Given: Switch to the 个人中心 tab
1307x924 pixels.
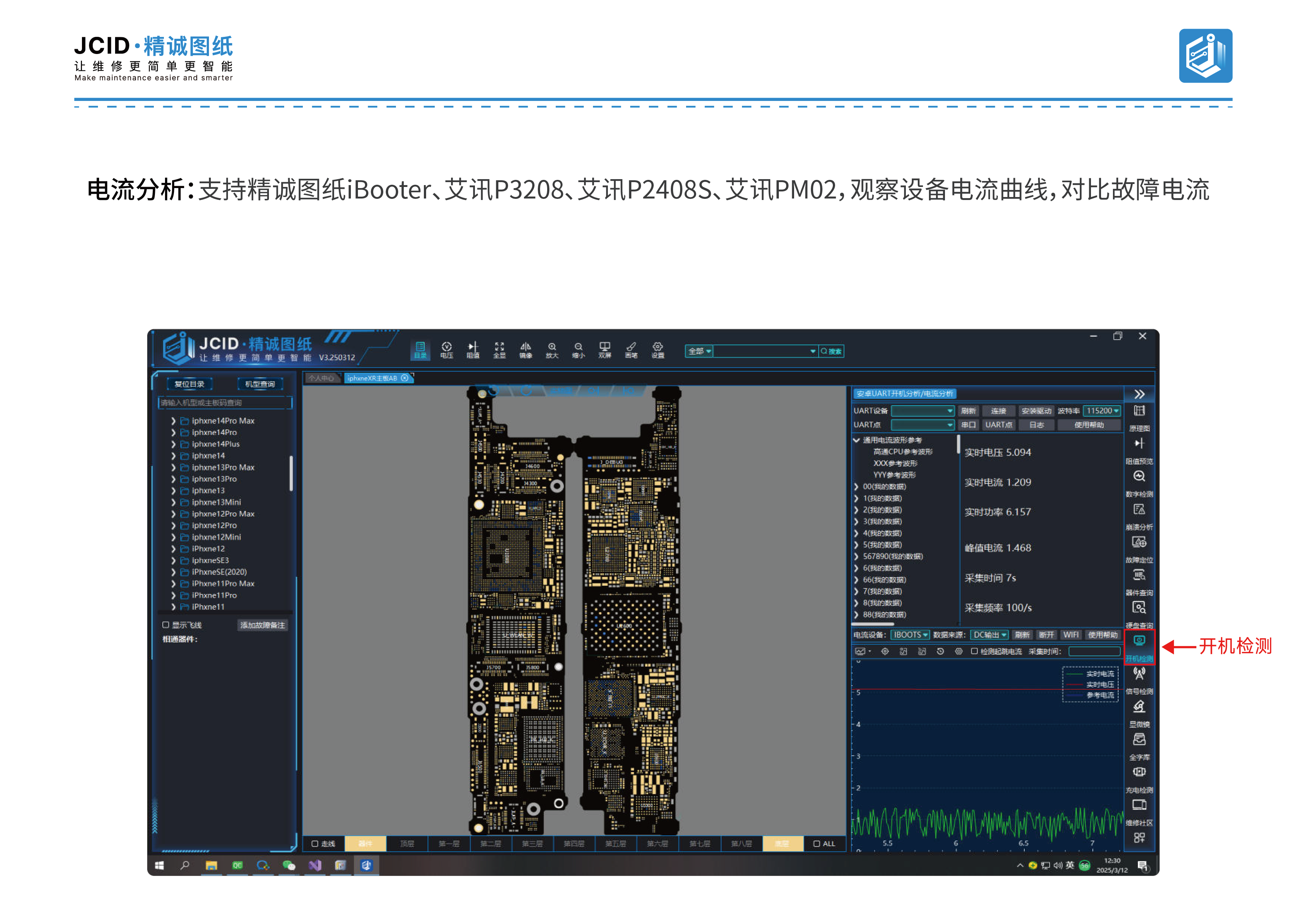Looking at the screenshot, I should pos(321,377).
